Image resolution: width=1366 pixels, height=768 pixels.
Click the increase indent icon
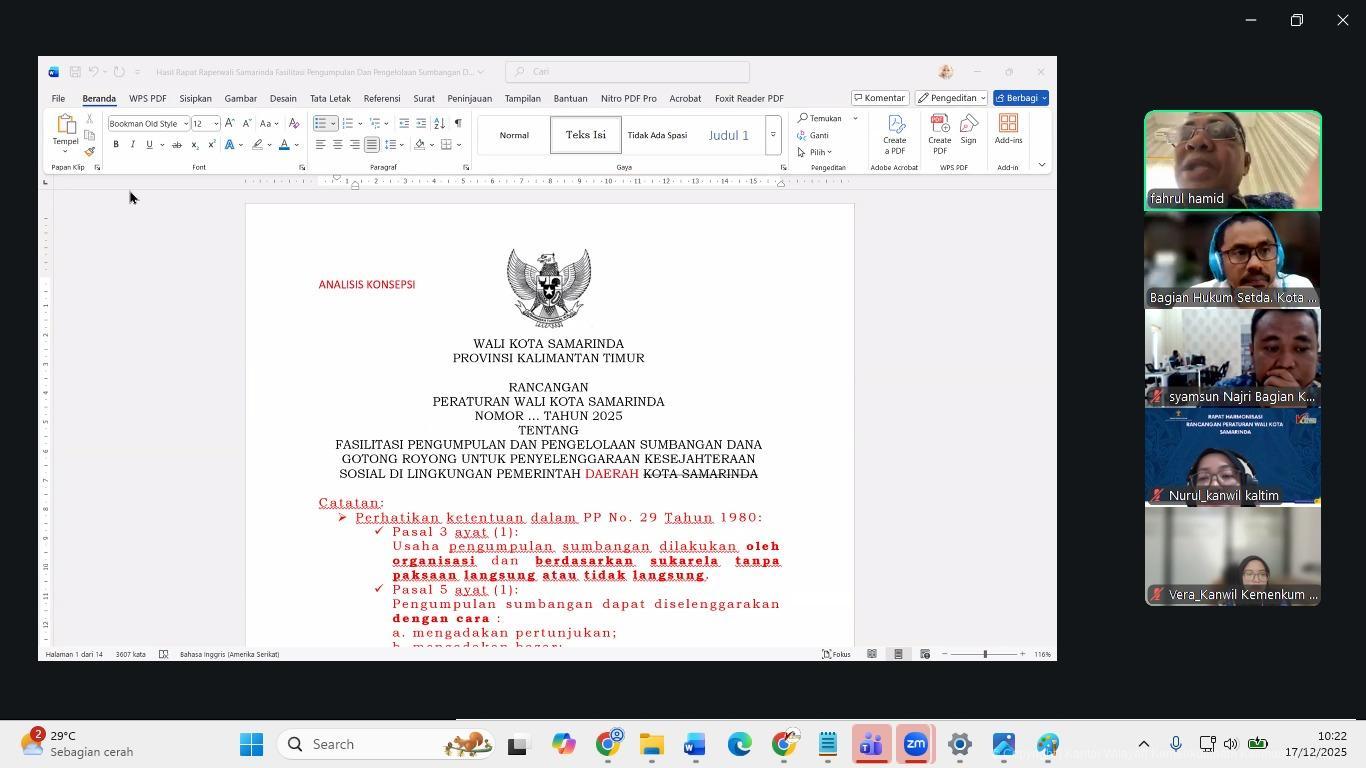(x=421, y=123)
